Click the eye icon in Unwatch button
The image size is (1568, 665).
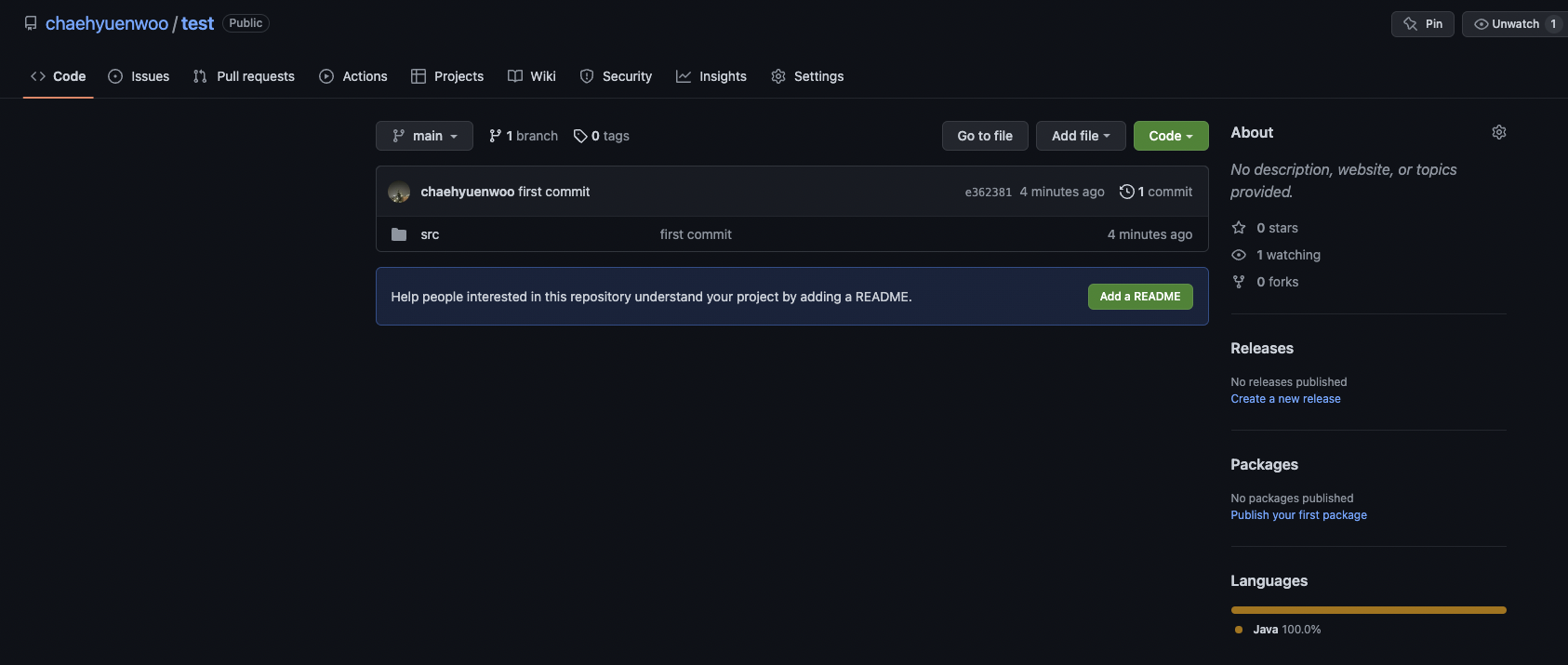click(x=1482, y=24)
